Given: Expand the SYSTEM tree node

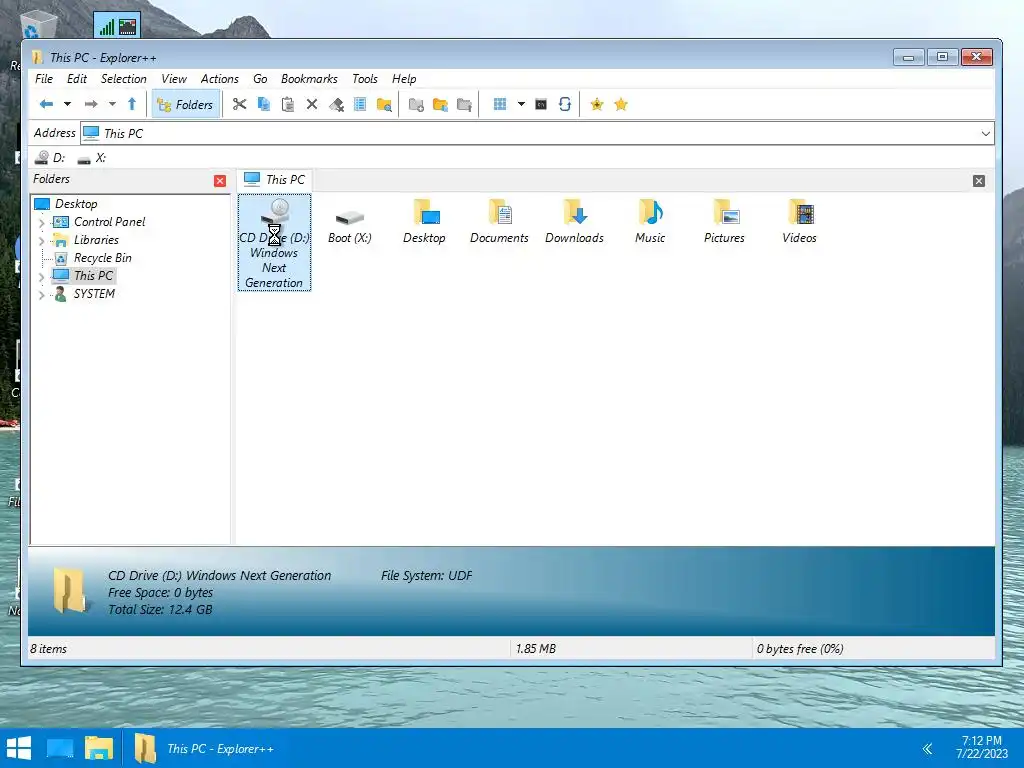Looking at the screenshot, I should (42, 295).
